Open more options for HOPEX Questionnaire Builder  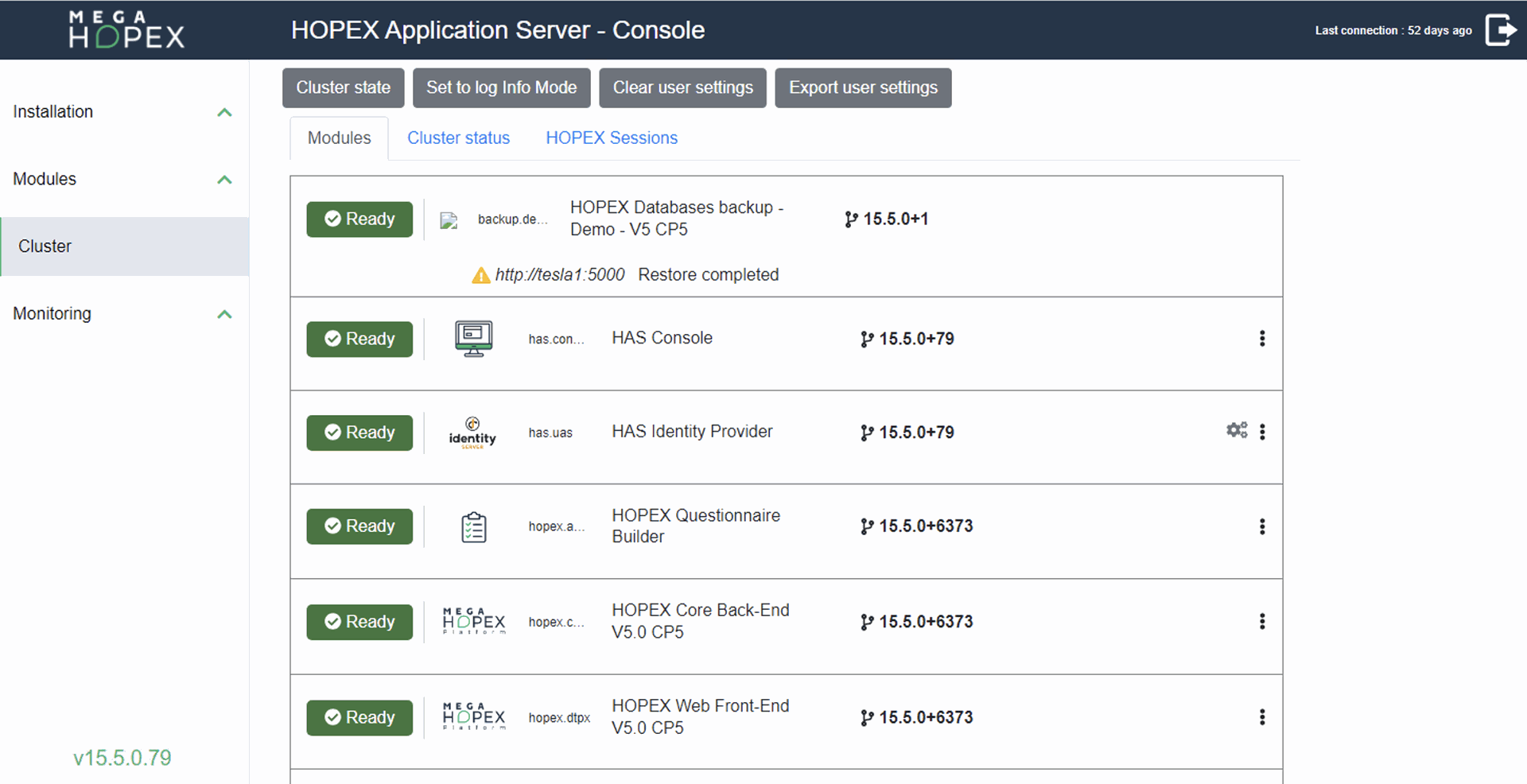coord(1262,526)
